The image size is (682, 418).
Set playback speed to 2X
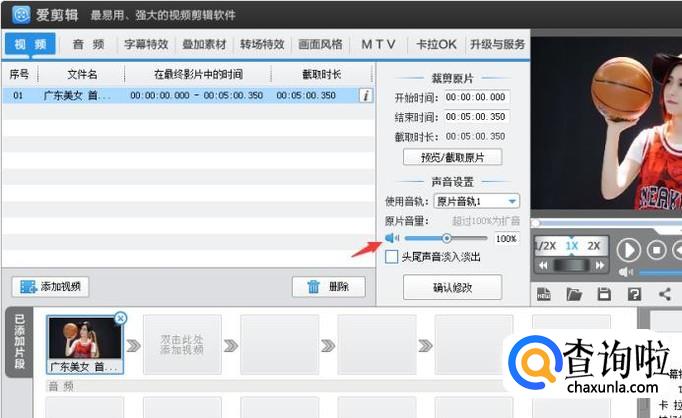click(594, 246)
